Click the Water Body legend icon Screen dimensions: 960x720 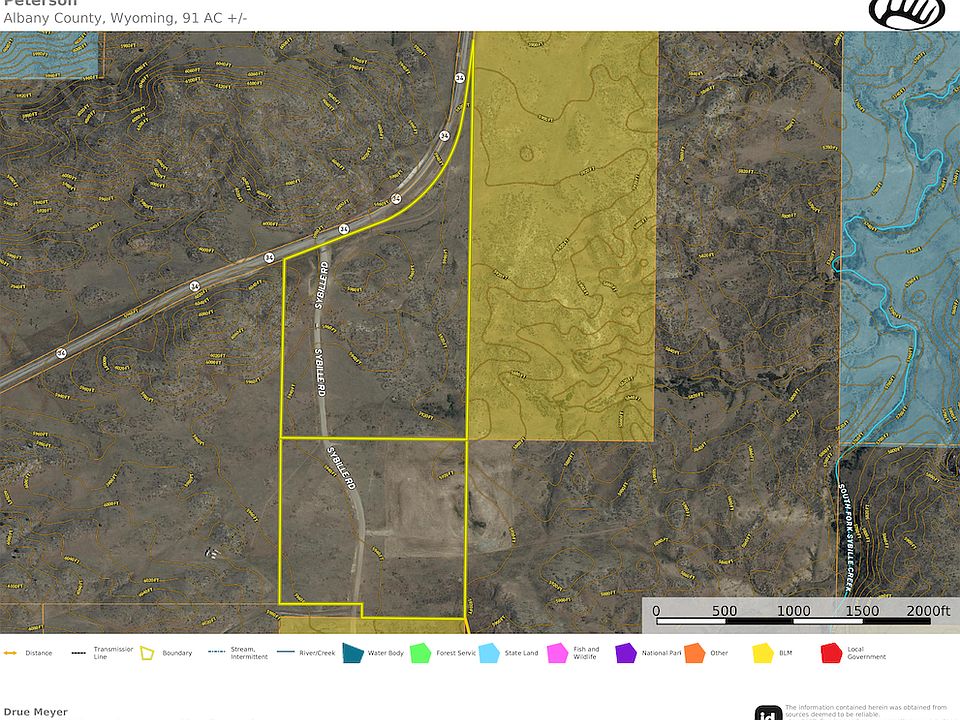(x=354, y=653)
